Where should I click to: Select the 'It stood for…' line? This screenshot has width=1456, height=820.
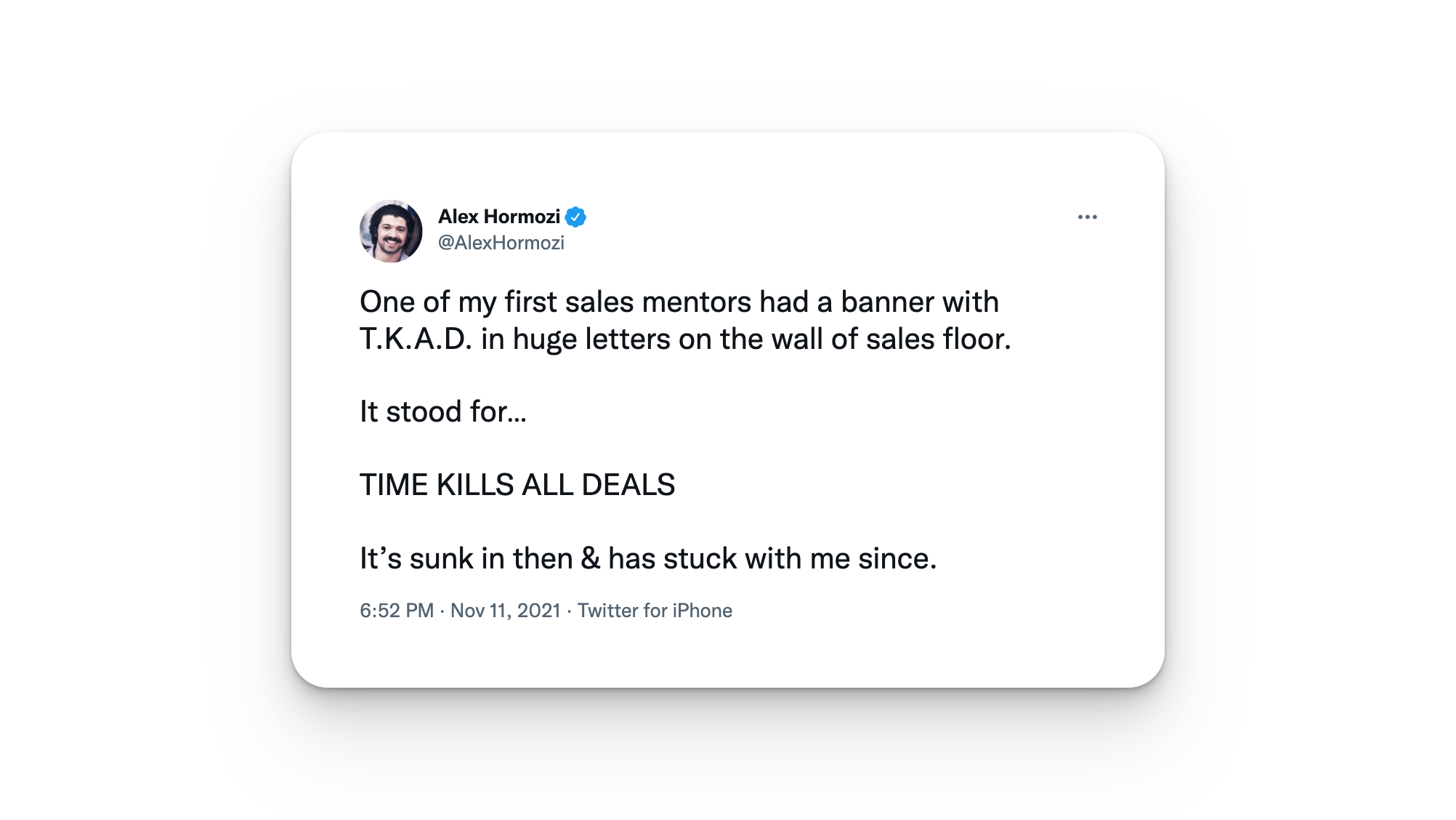point(443,411)
